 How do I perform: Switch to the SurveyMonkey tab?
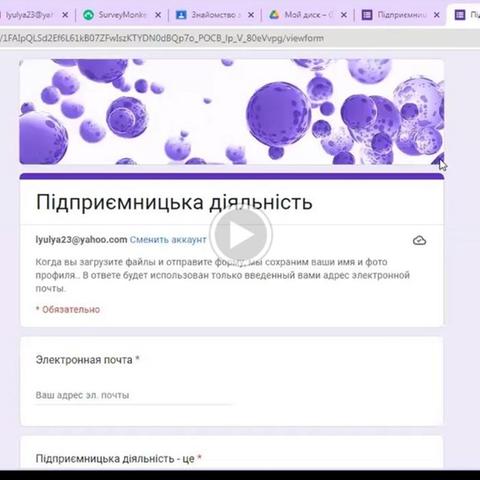point(123,15)
